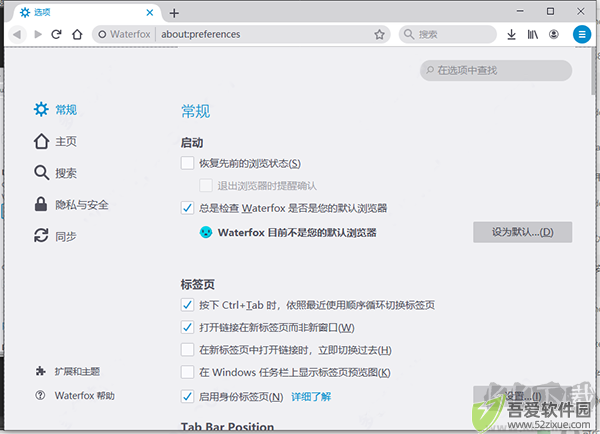
Task: Click the sad-face default browser status icon
Action: [x=206, y=232]
